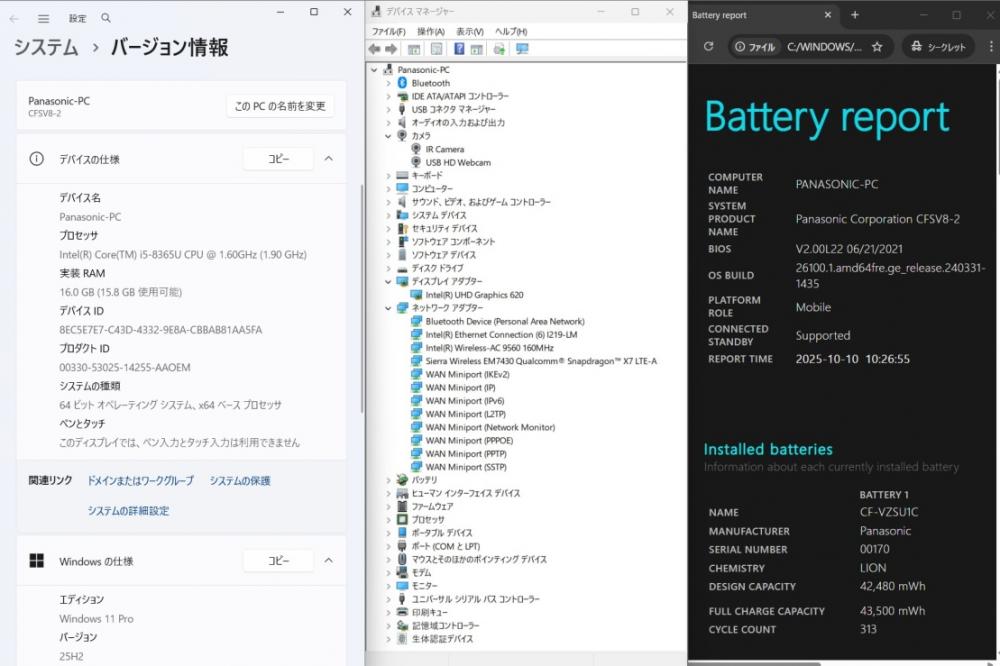
Task: Copy device specs with コピー button
Action: (278, 159)
